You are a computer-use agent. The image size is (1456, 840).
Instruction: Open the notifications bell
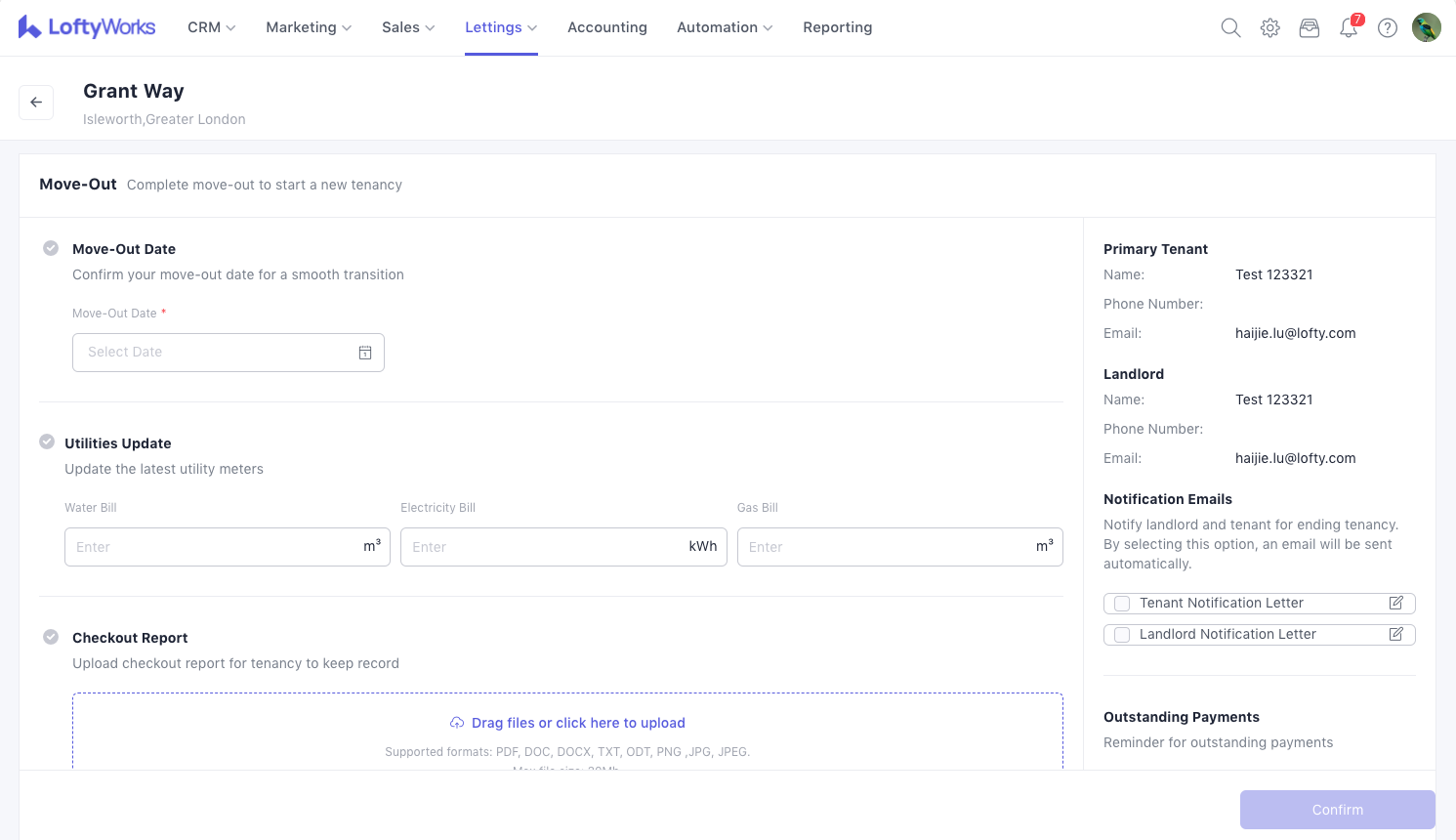pos(1349,28)
